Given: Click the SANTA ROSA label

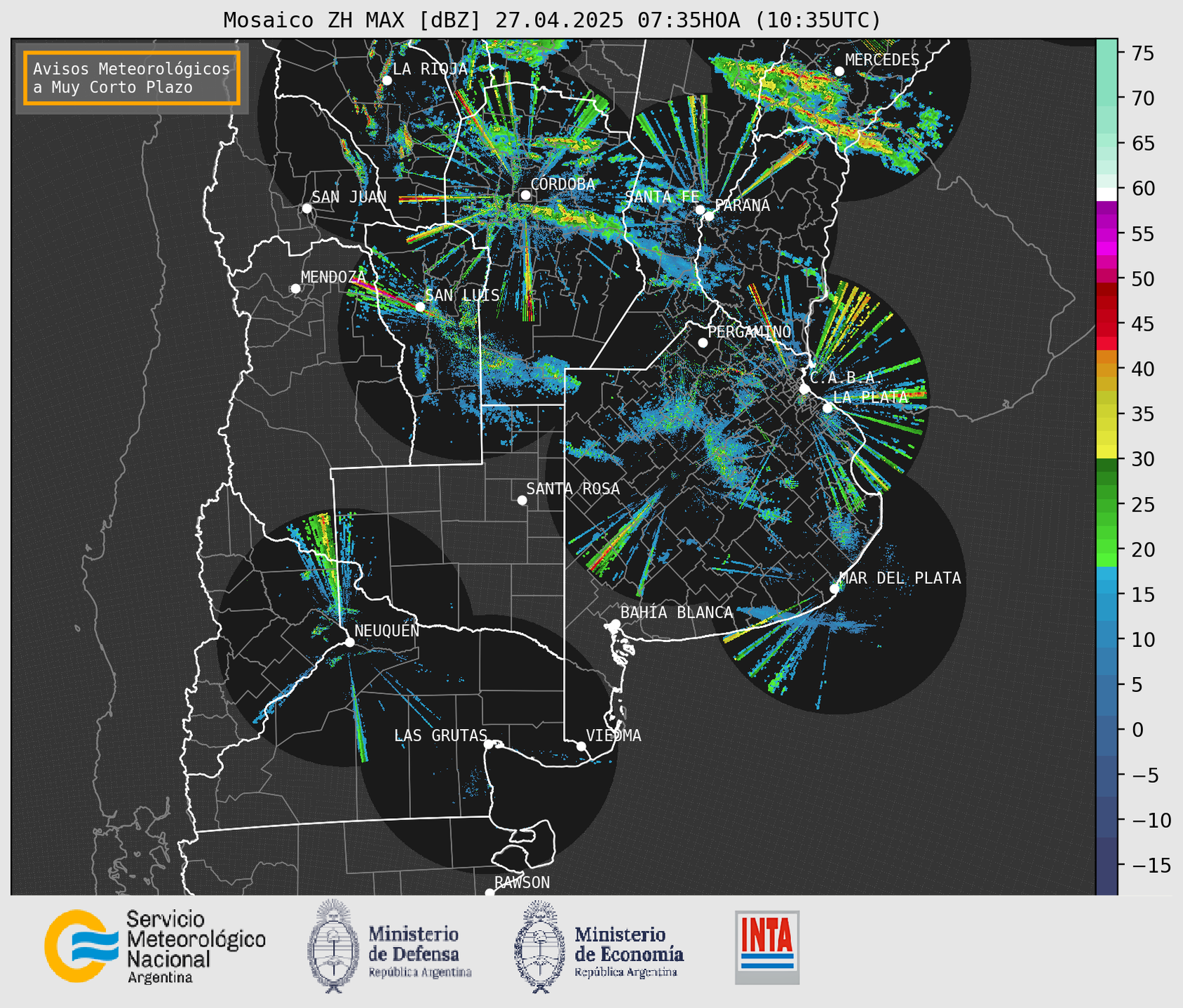Looking at the screenshot, I should [573, 489].
